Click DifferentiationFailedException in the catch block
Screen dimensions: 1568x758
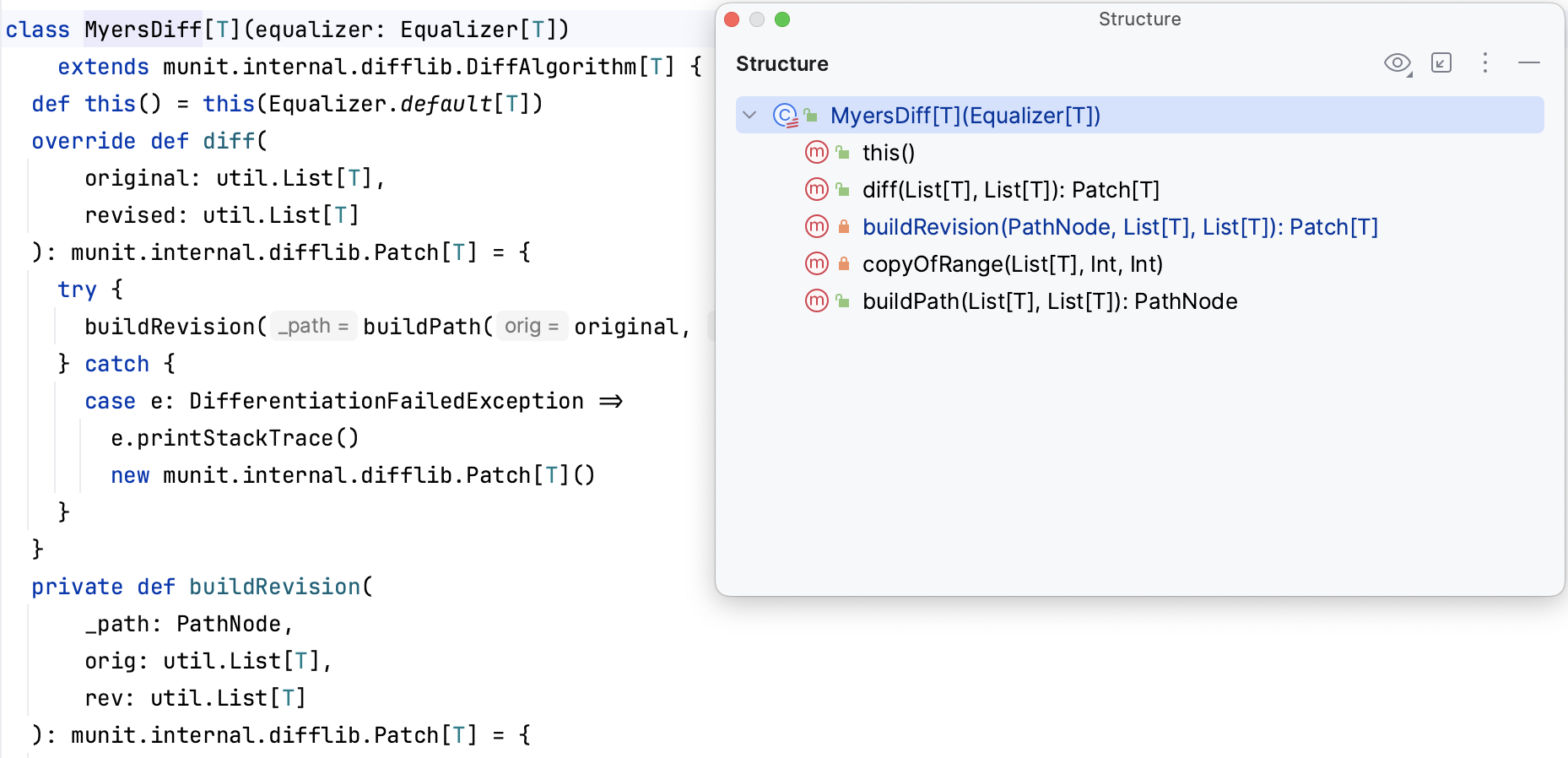[386, 401]
